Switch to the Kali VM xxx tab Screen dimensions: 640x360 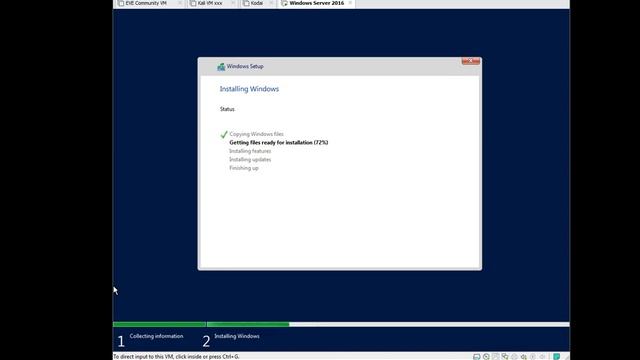pyautogui.click(x=210, y=3)
